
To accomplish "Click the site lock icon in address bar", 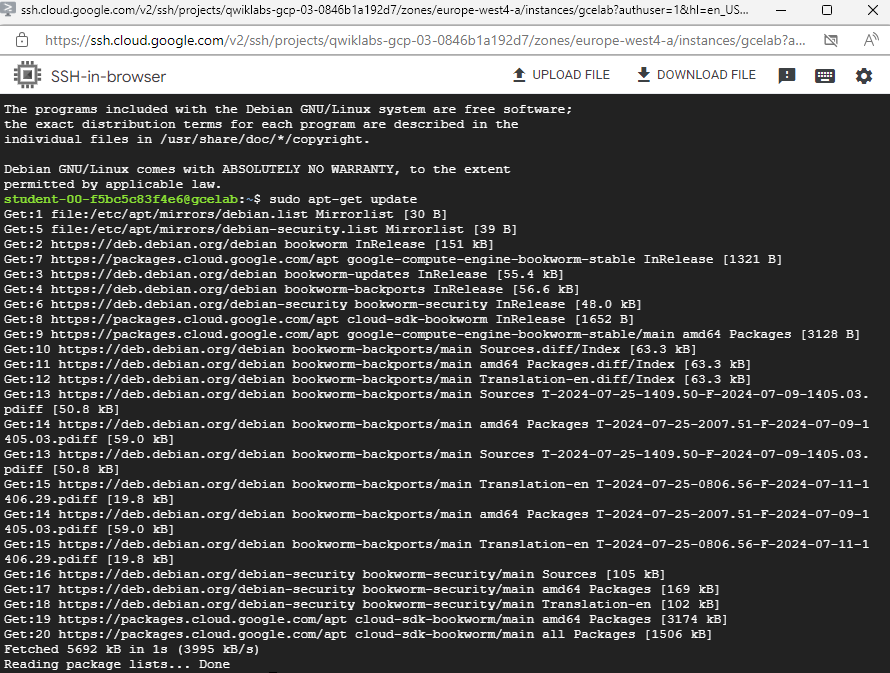I will tap(22, 40).
